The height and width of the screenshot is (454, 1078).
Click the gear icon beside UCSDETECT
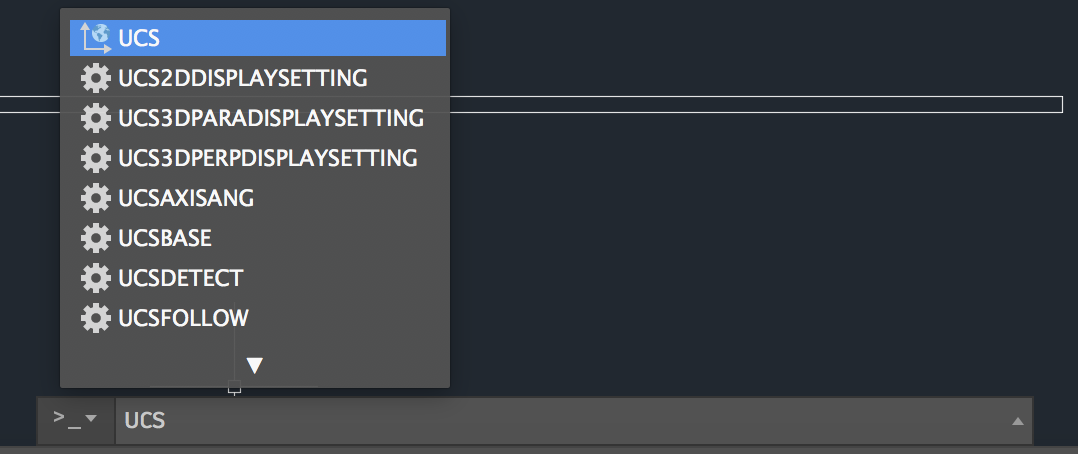pos(96,278)
